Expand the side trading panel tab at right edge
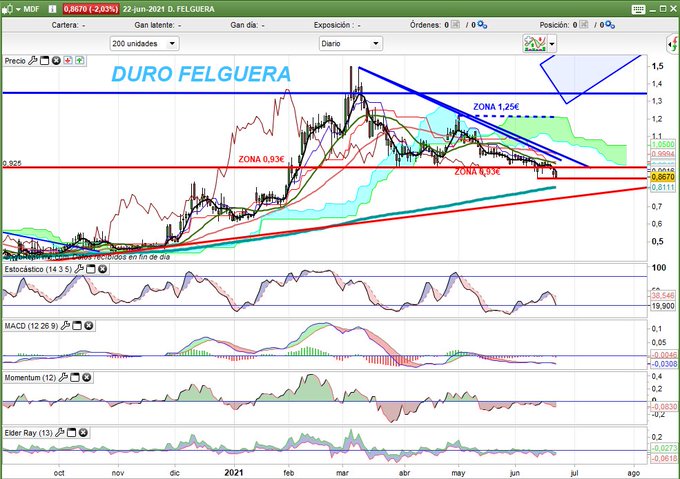Image resolution: width=680 pixels, height=479 pixels. click(x=673, y=44)
